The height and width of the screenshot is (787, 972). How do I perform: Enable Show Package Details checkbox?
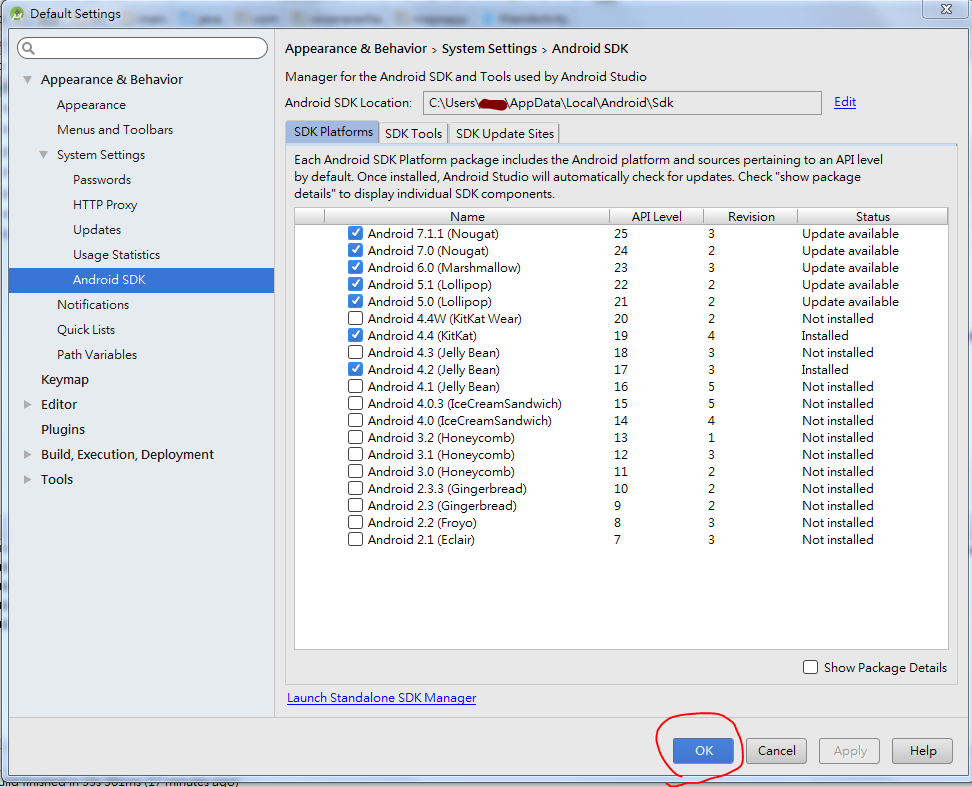[x=810, y=667]
